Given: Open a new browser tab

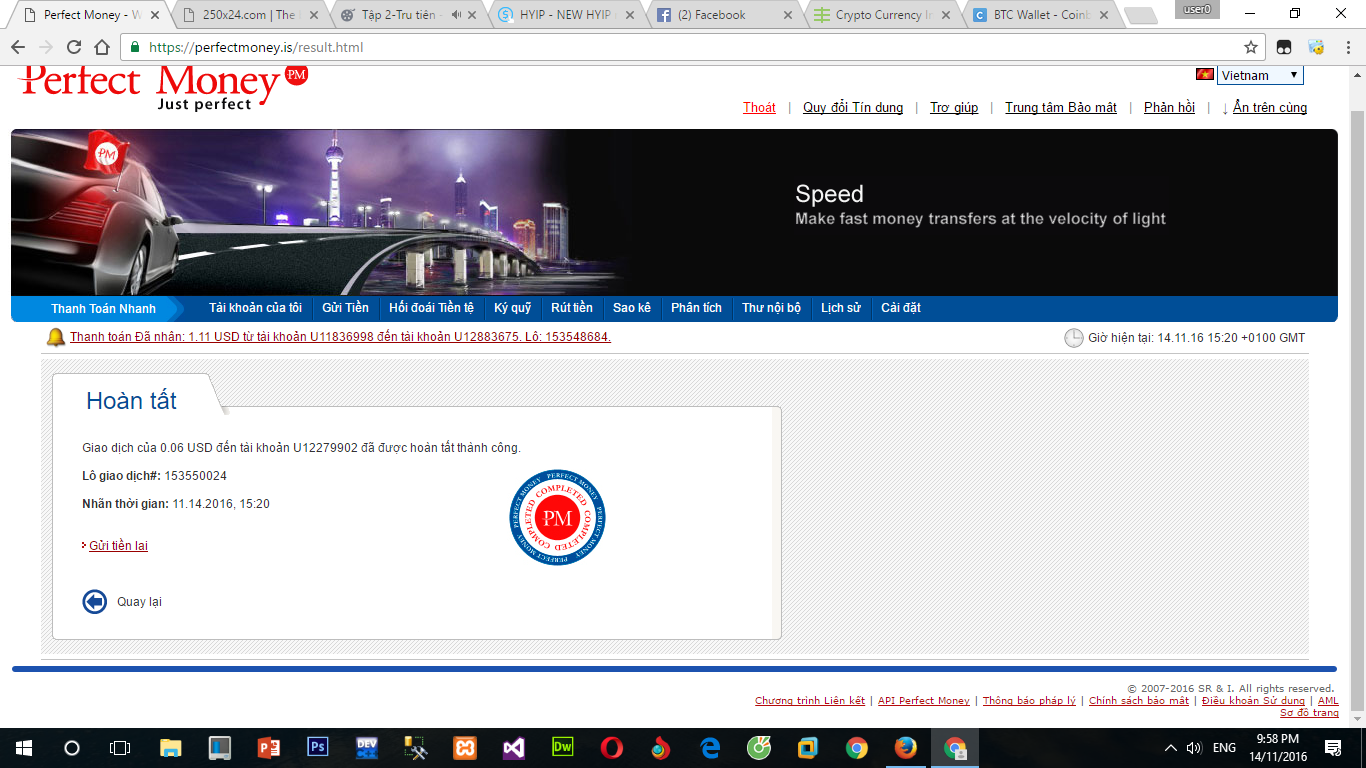Looking at the screenshot, I should point(1140,16).
